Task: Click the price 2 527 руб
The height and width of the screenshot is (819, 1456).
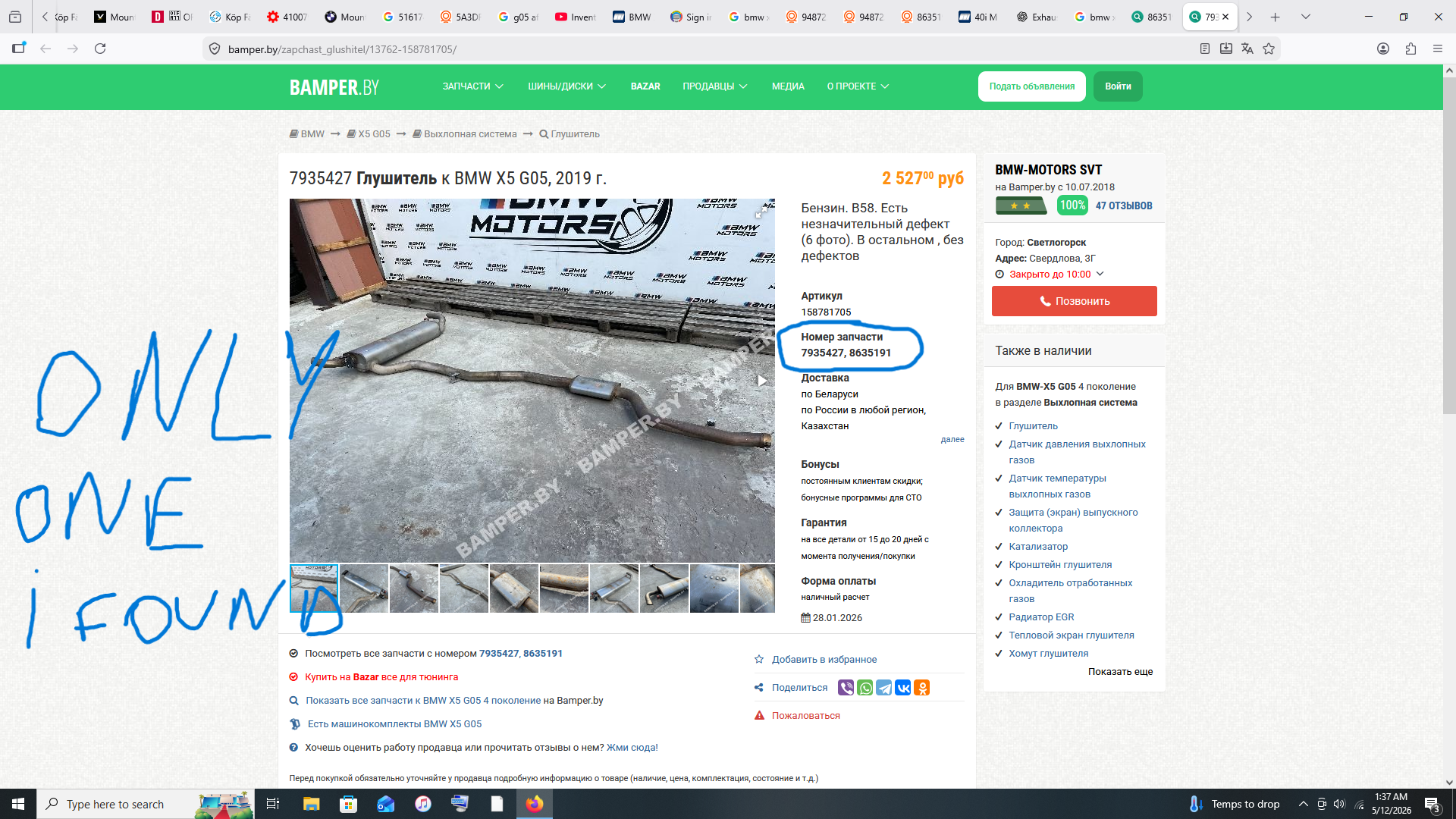Action: coord(922,178)
